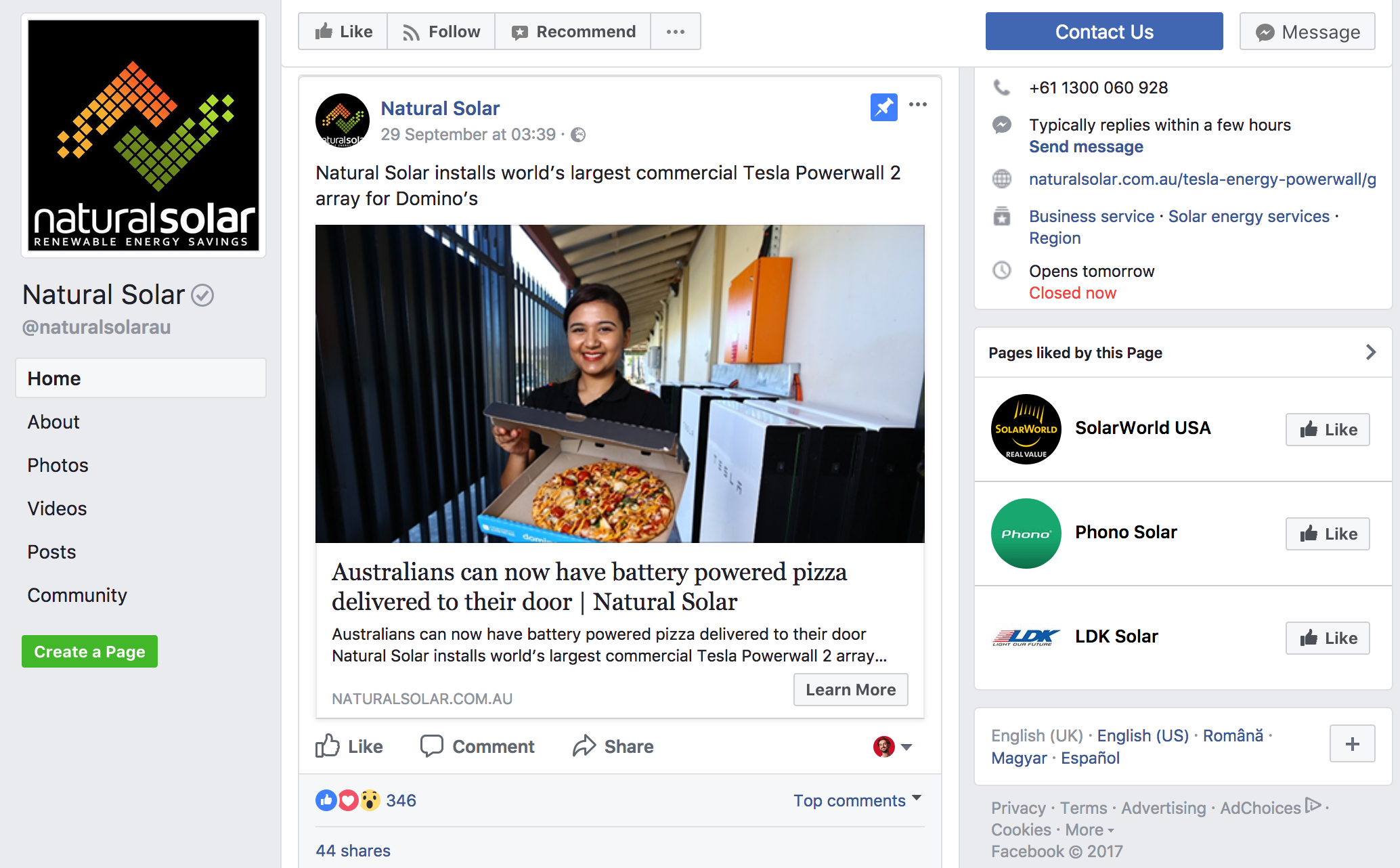
Task: Open the post options three-dot menu
Action: (x=918, y=104)
